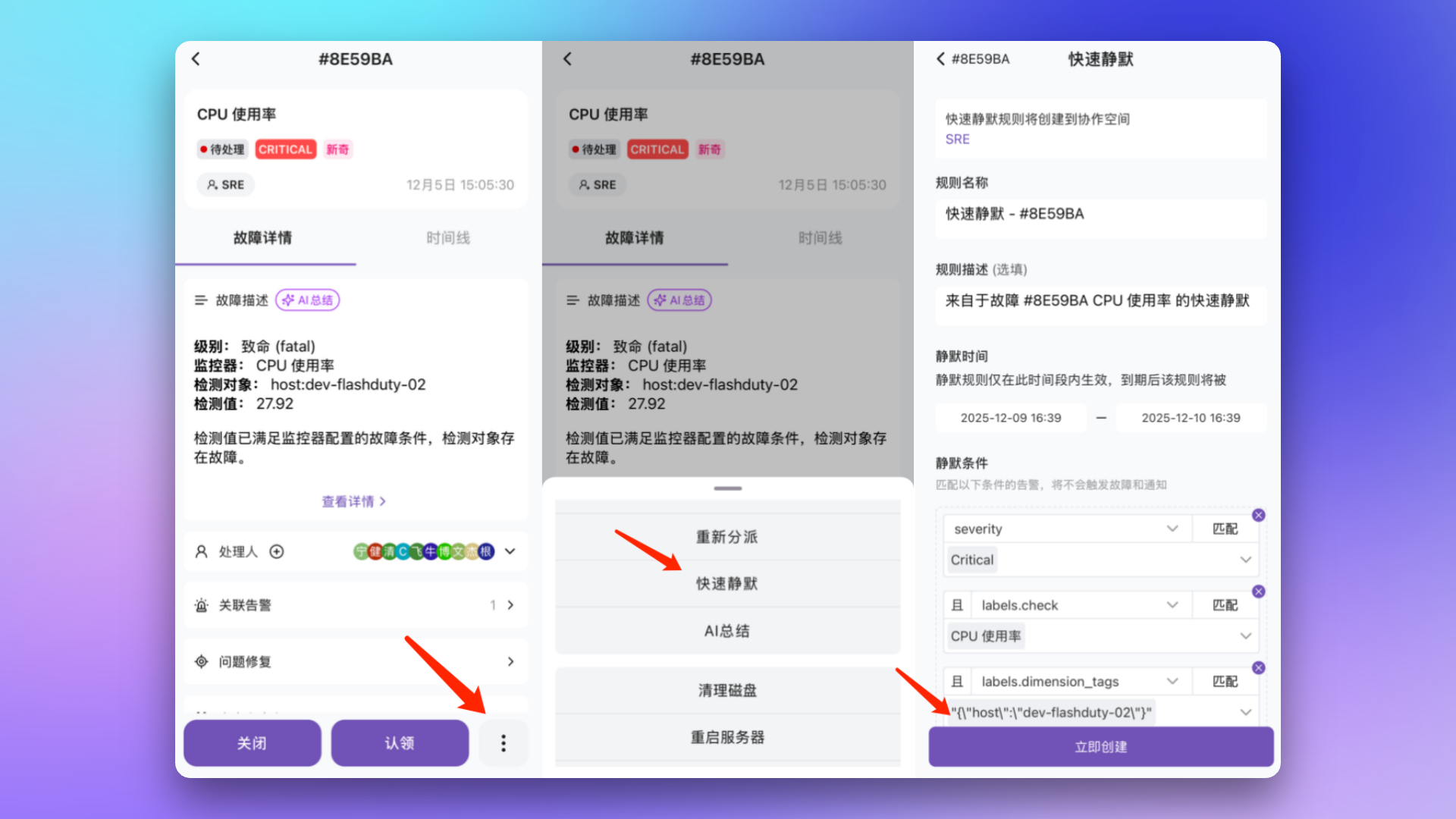
Task: Tap the back arrow on the leftmost incident screen
Action: [x=196, y=59]
